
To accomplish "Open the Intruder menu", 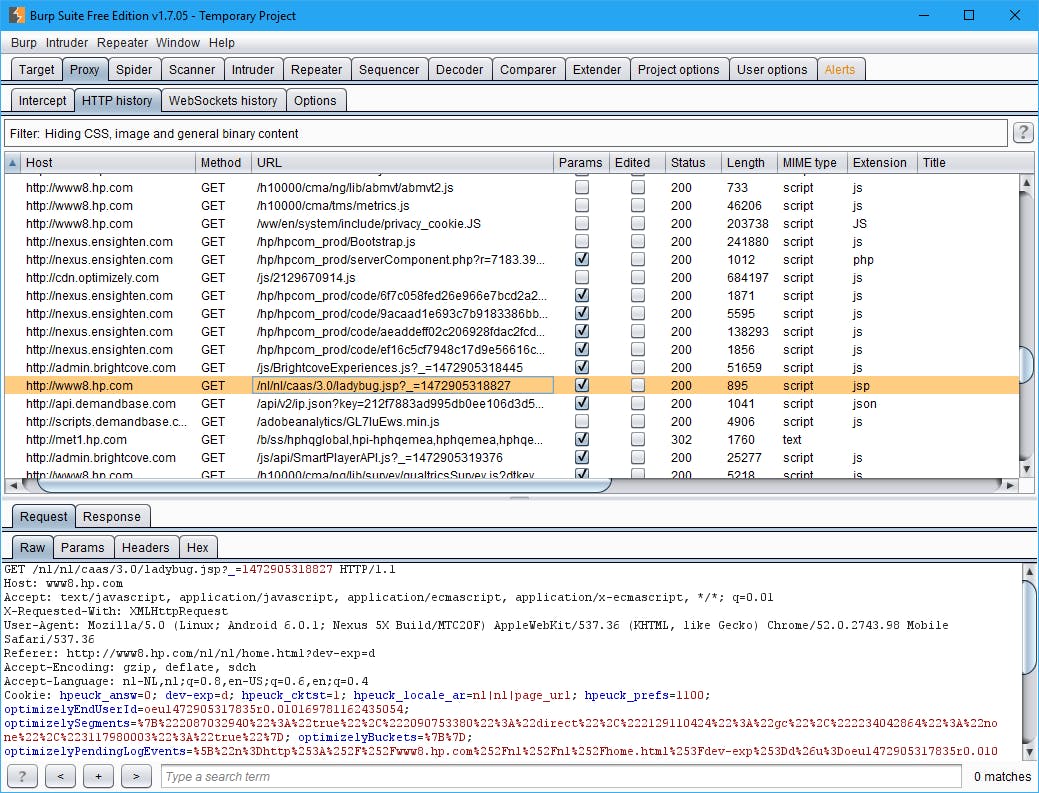I will coord(66,43).
